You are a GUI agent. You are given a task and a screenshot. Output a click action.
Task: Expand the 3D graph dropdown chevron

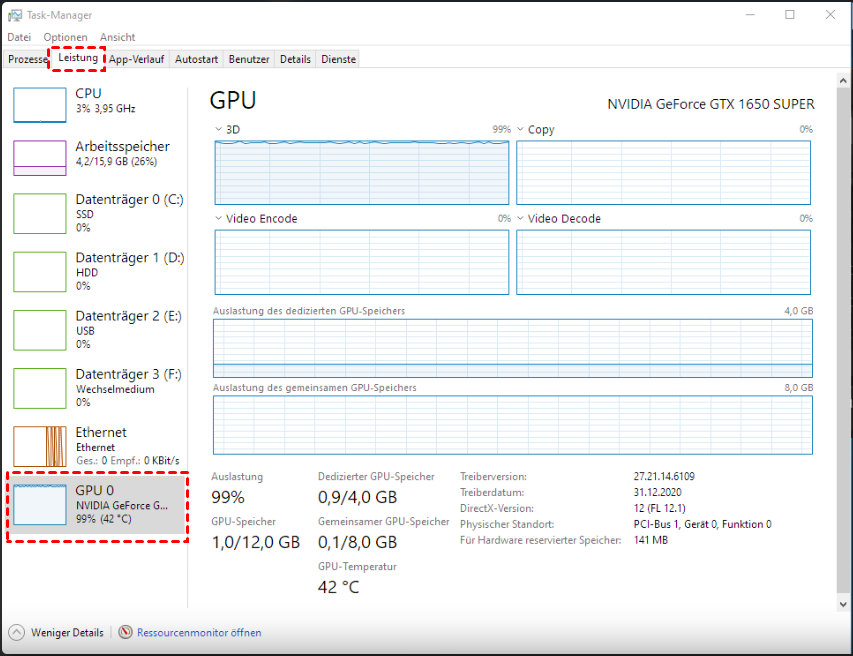(x=219, y=130)
